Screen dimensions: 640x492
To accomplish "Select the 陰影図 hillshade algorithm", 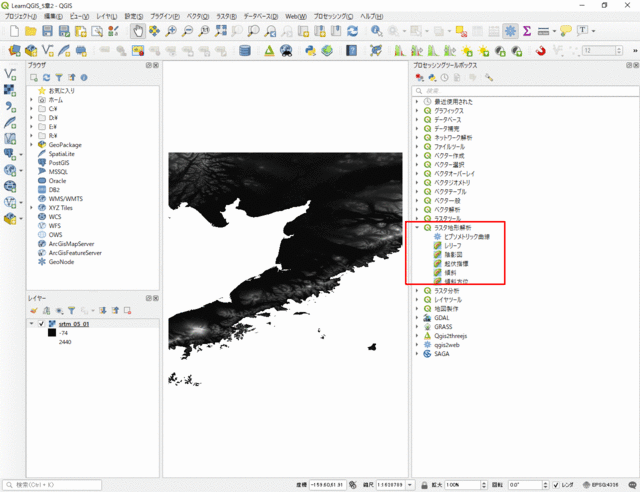I will (453, 254).
